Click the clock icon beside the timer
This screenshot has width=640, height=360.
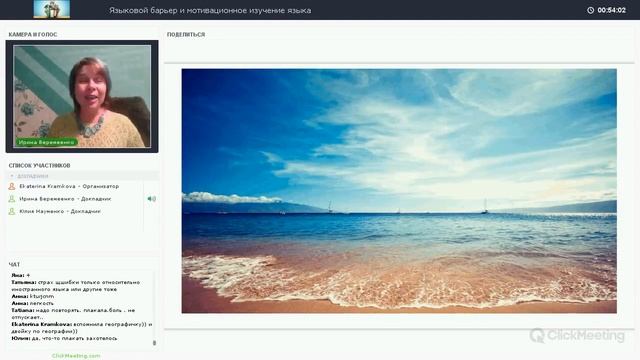[590, 10]
